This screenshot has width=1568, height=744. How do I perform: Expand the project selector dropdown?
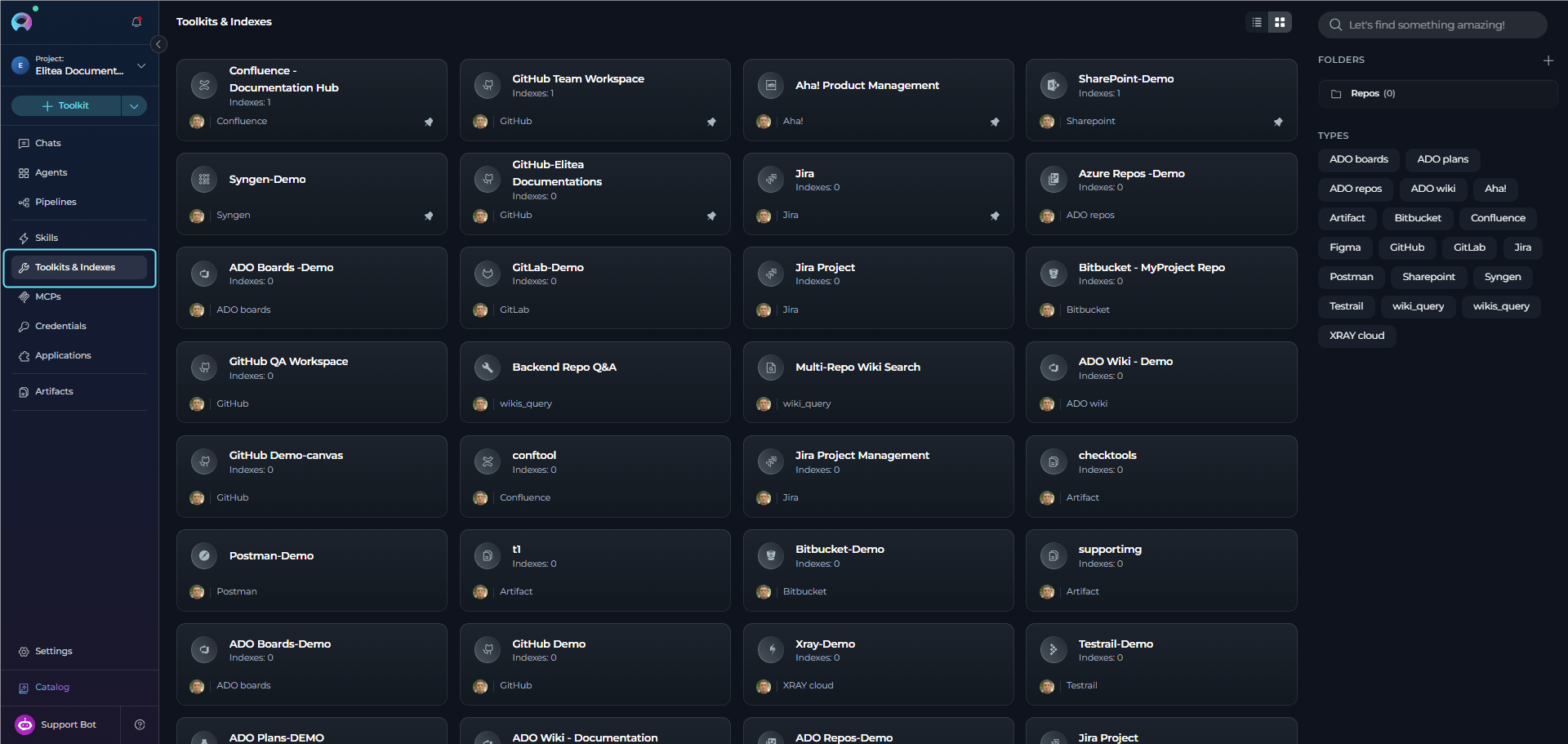[141, 65]
